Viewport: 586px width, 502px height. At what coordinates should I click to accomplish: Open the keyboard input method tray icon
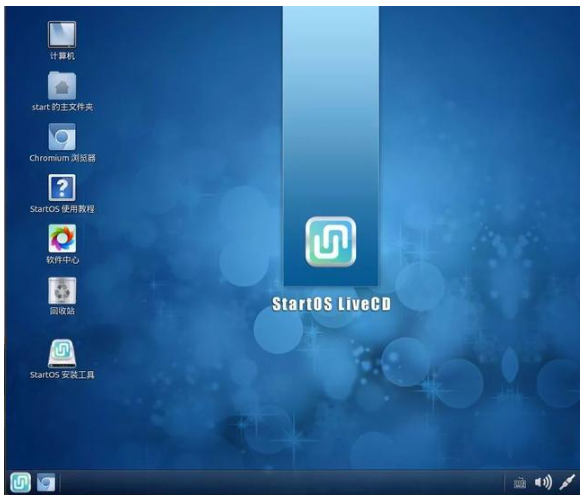click(x=520, y=483)
